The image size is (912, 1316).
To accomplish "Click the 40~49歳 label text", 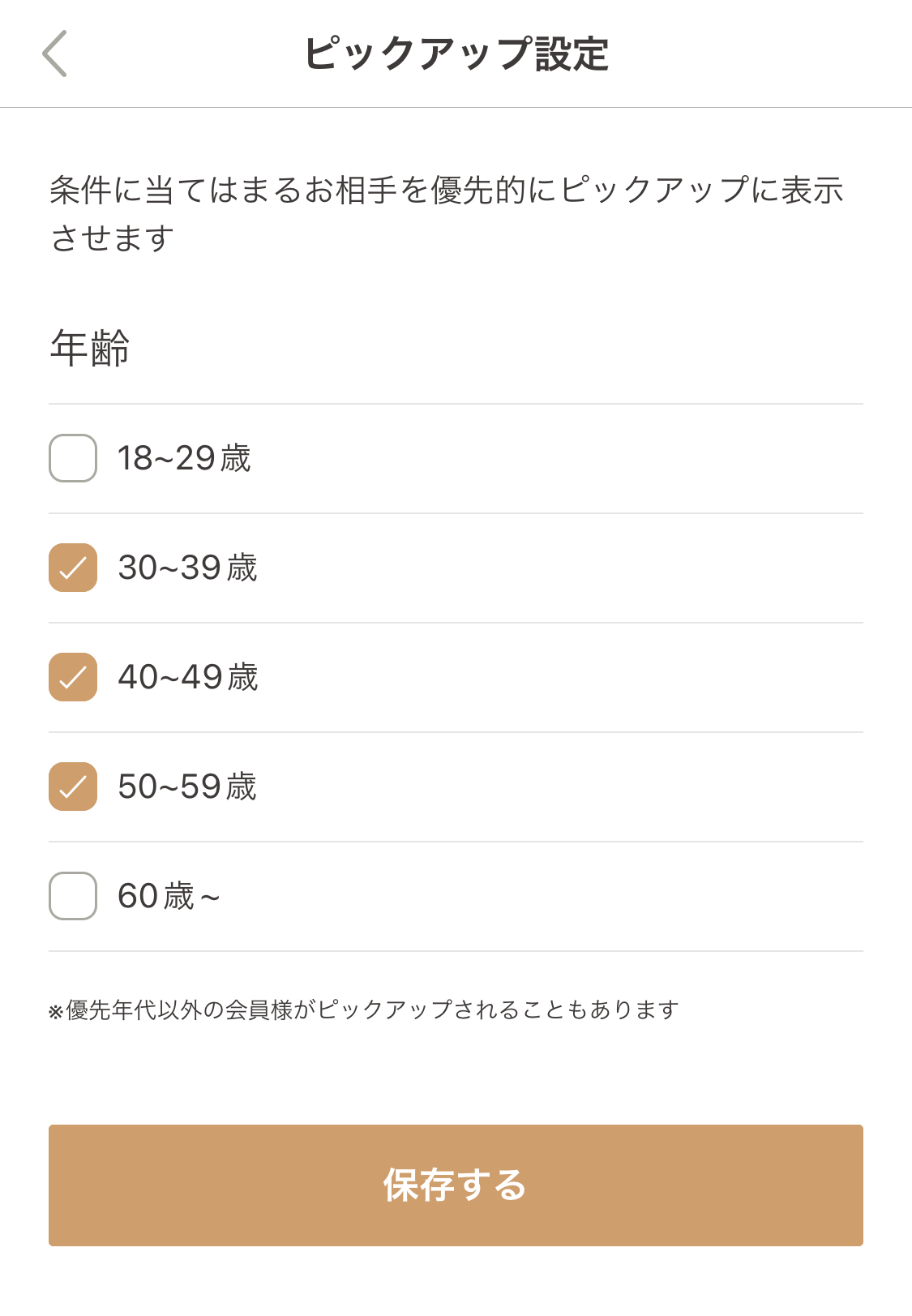I will coord(187,677).
